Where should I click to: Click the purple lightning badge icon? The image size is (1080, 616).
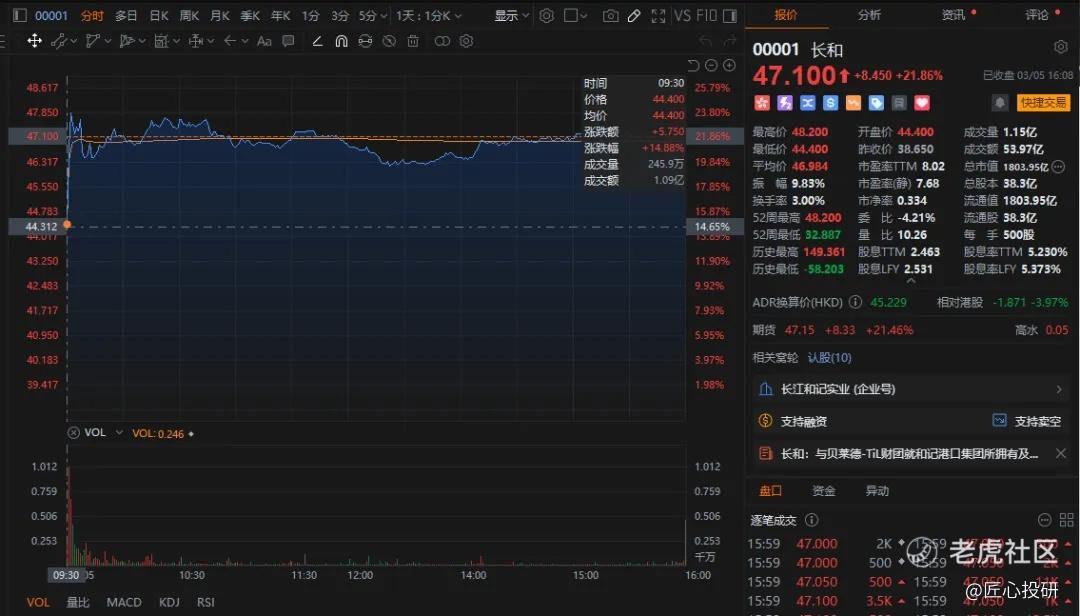785,103
